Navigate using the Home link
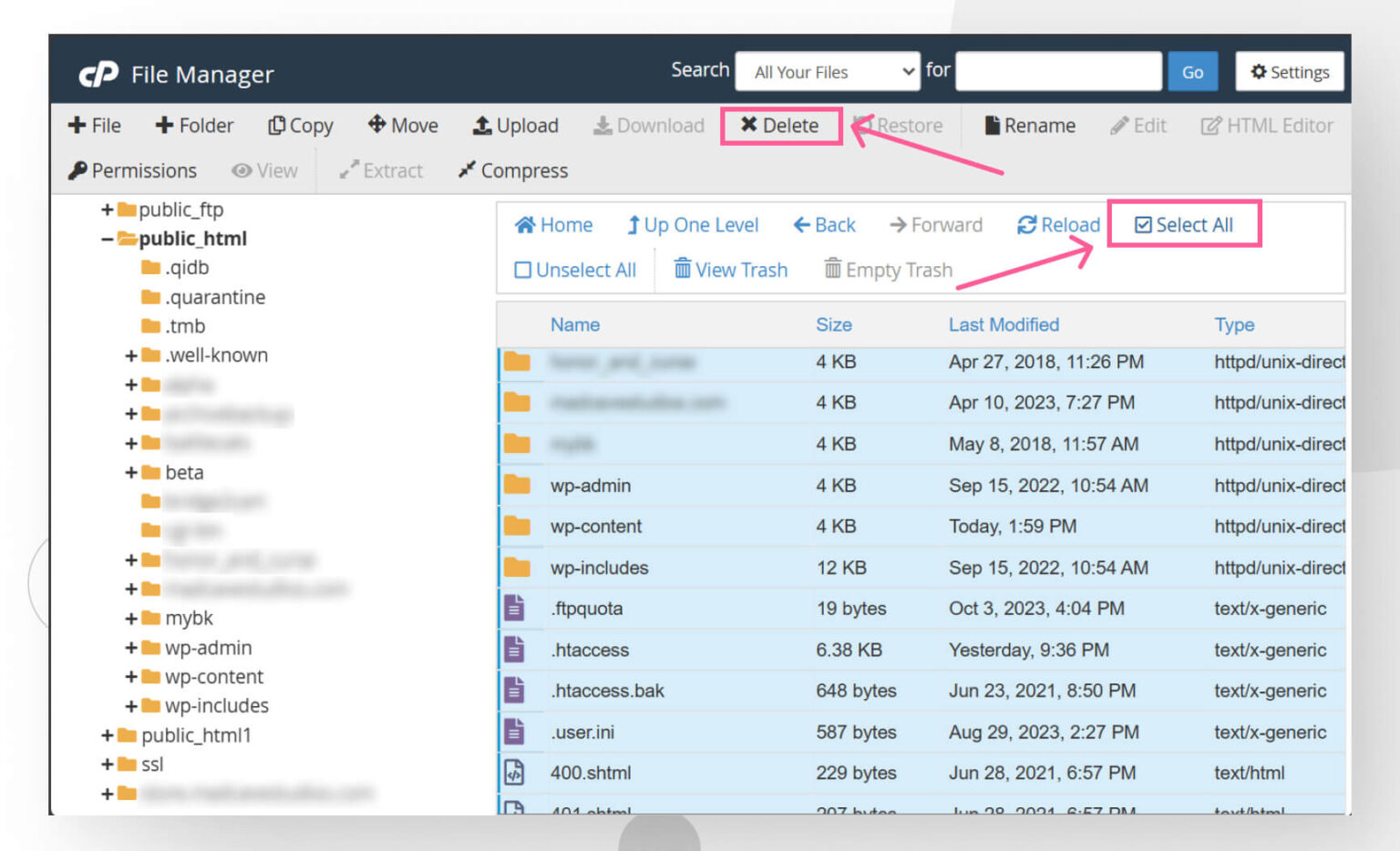1400x851 pixels. tap(553, 225)
